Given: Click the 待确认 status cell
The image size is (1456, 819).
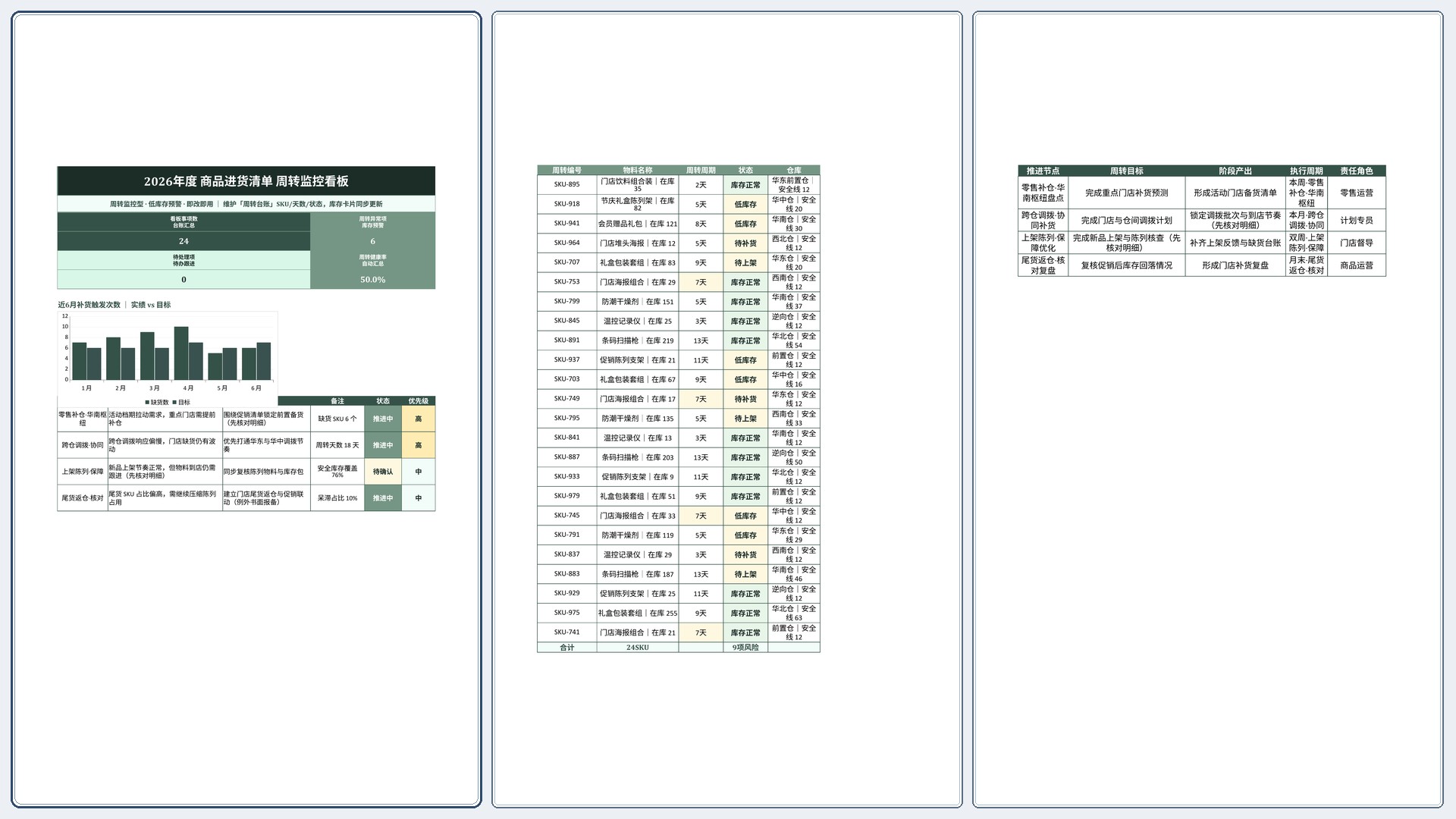Looking at the screenshot, I should point(383,472).
